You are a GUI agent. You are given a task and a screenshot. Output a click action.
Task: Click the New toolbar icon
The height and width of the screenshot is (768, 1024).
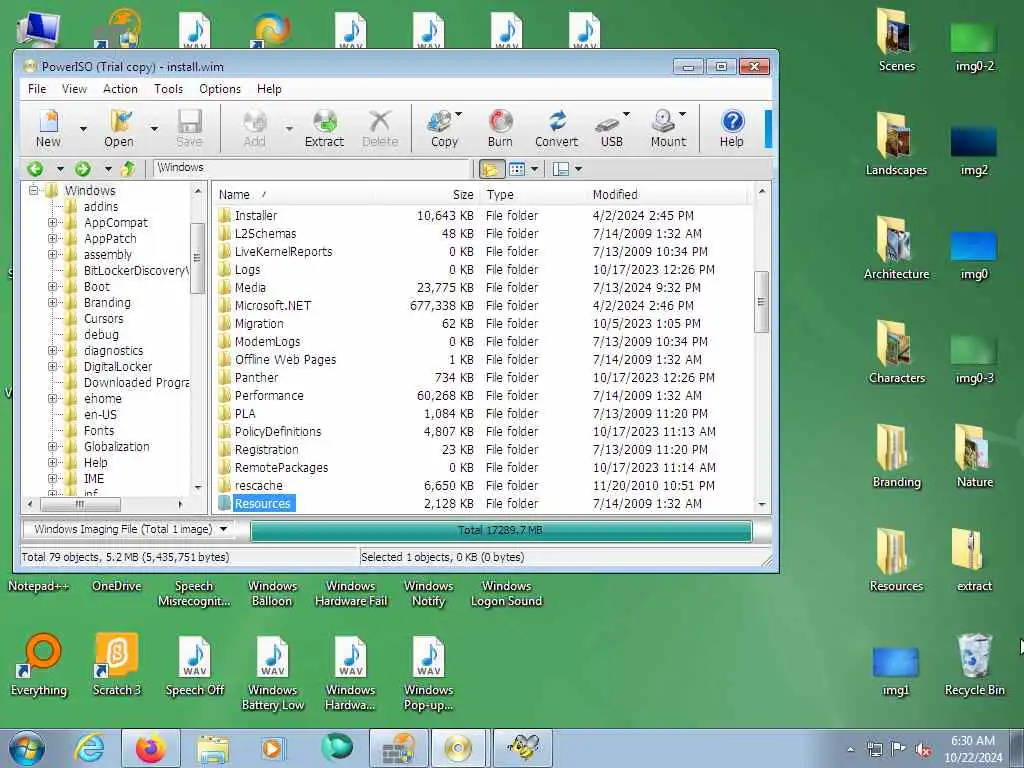coord(48,129)
